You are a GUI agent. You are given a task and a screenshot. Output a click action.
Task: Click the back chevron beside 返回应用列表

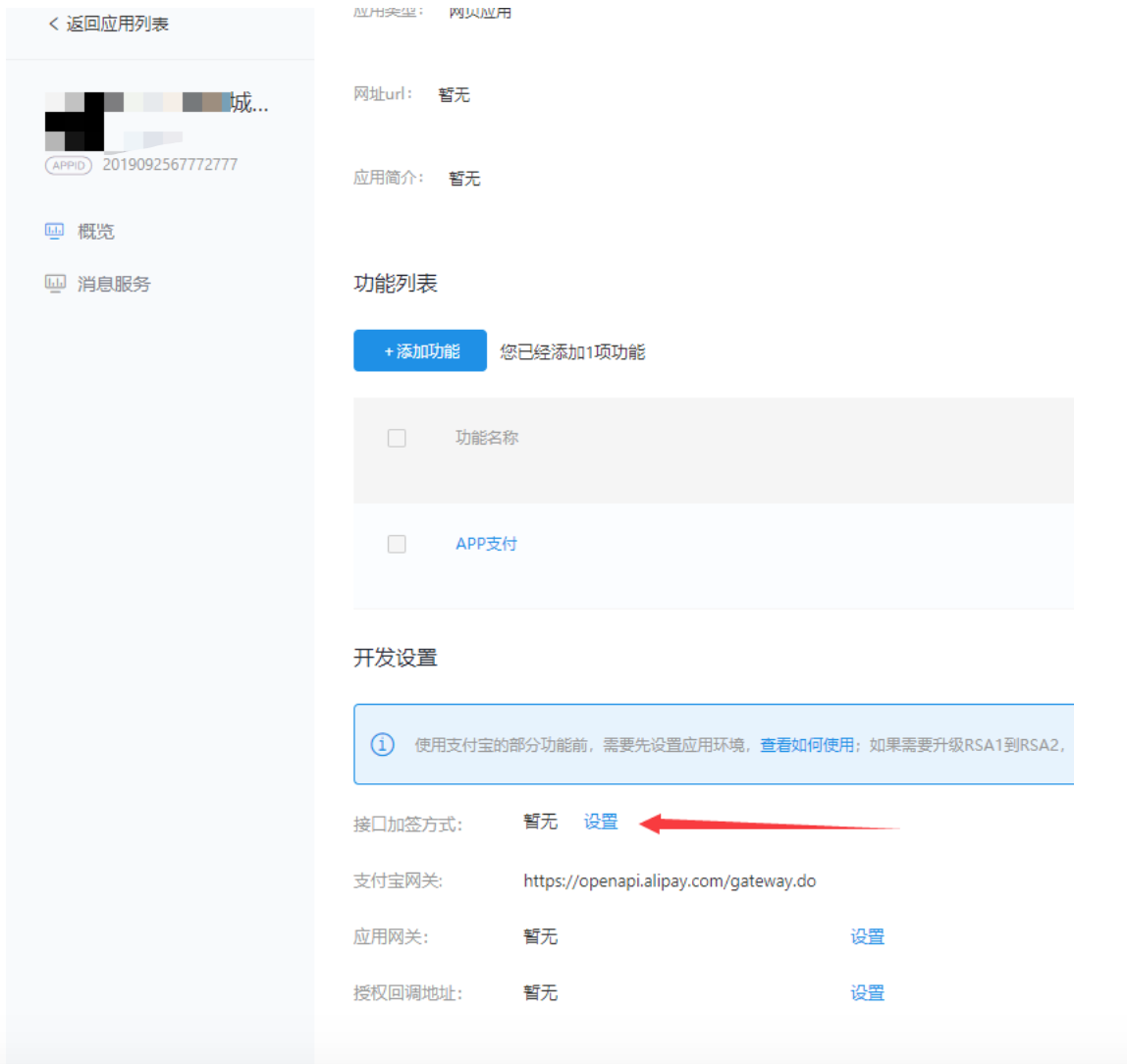coord(53,24)
